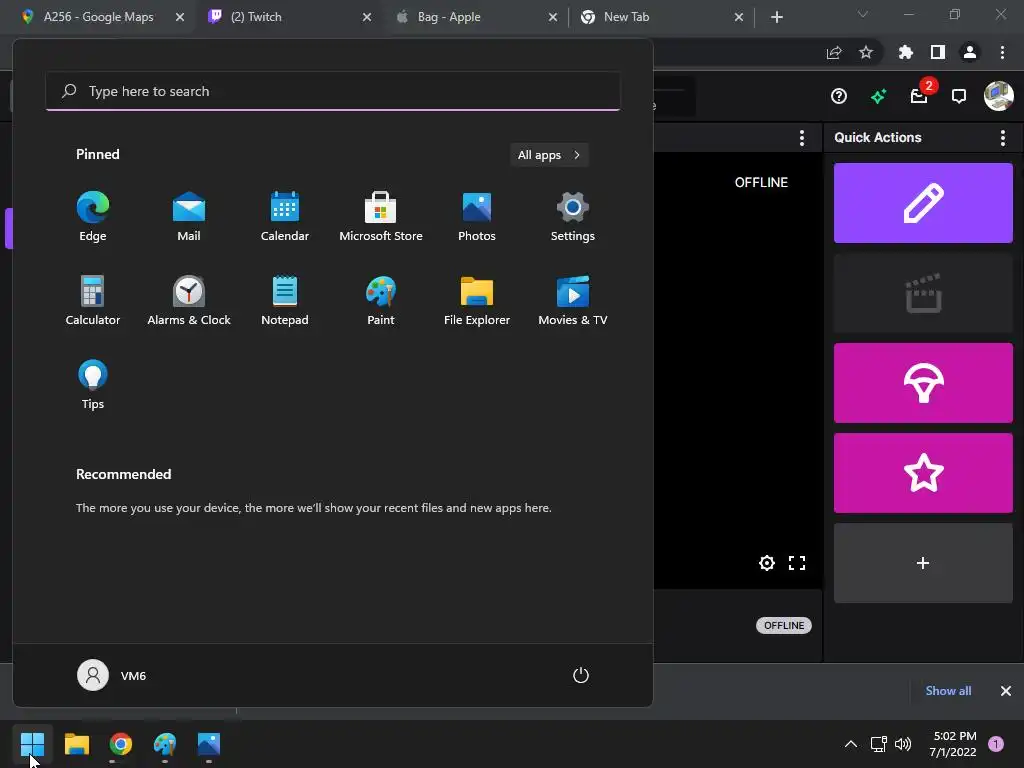Open Twitch user avatar menu

pos(999,96)
